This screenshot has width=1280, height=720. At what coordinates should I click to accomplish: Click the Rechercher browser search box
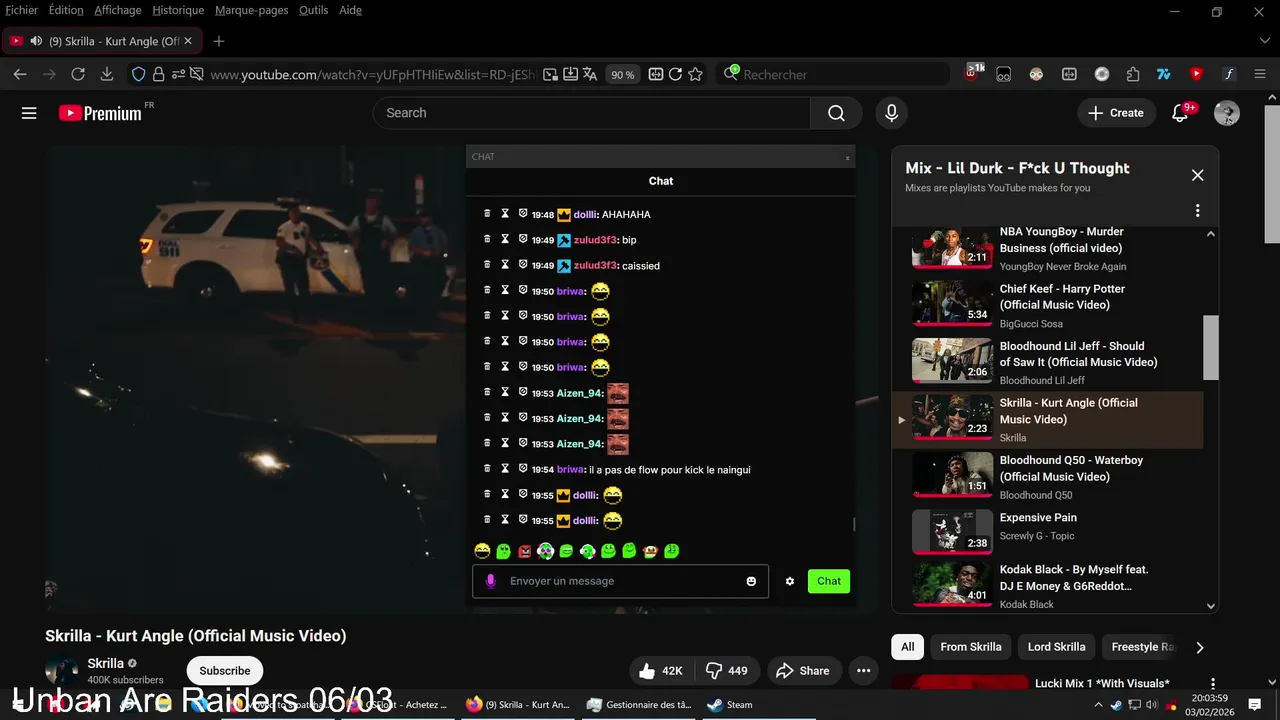(x=832, y=74)
